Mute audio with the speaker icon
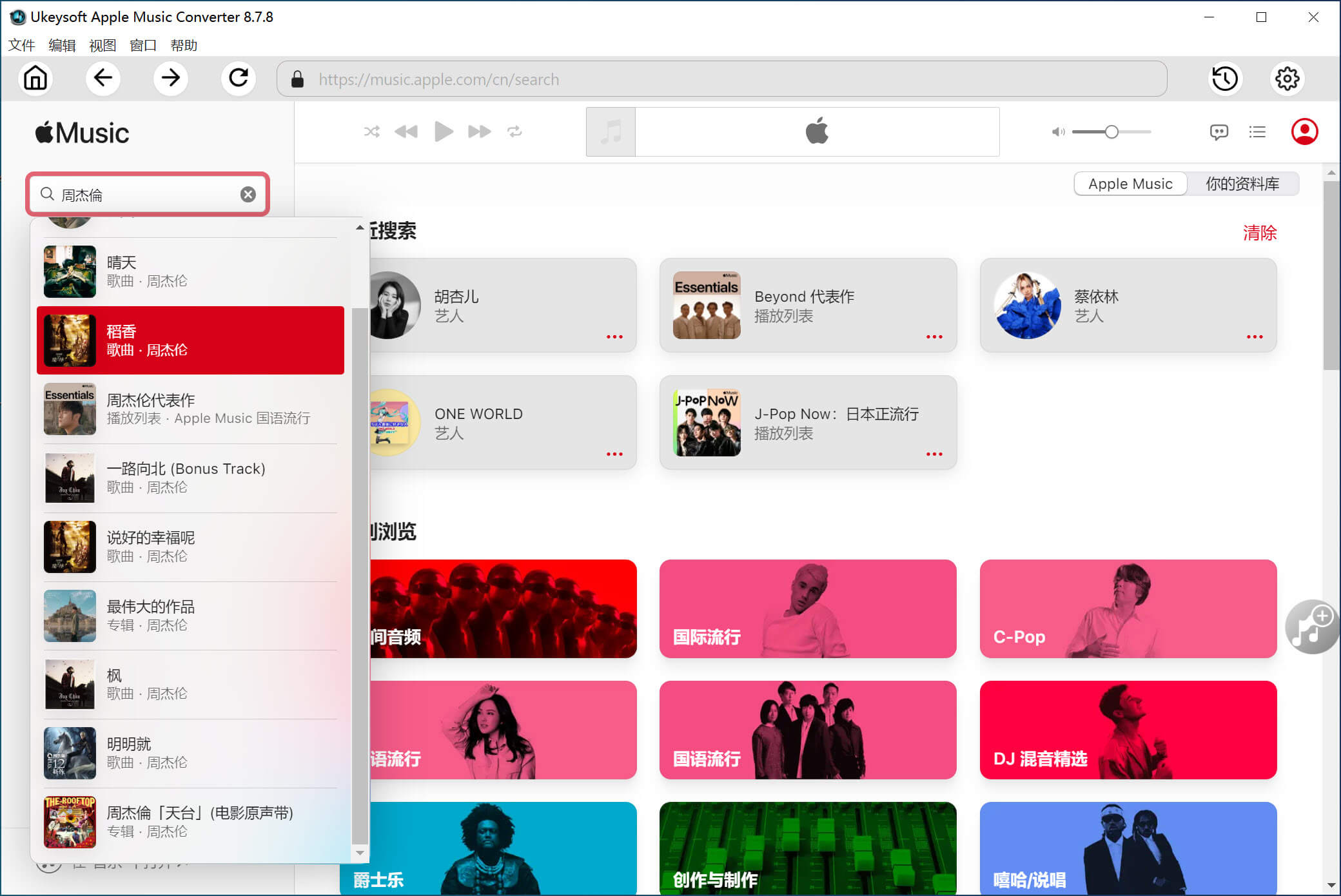The image size is (1341, 896). click(x=1057, y=131)
